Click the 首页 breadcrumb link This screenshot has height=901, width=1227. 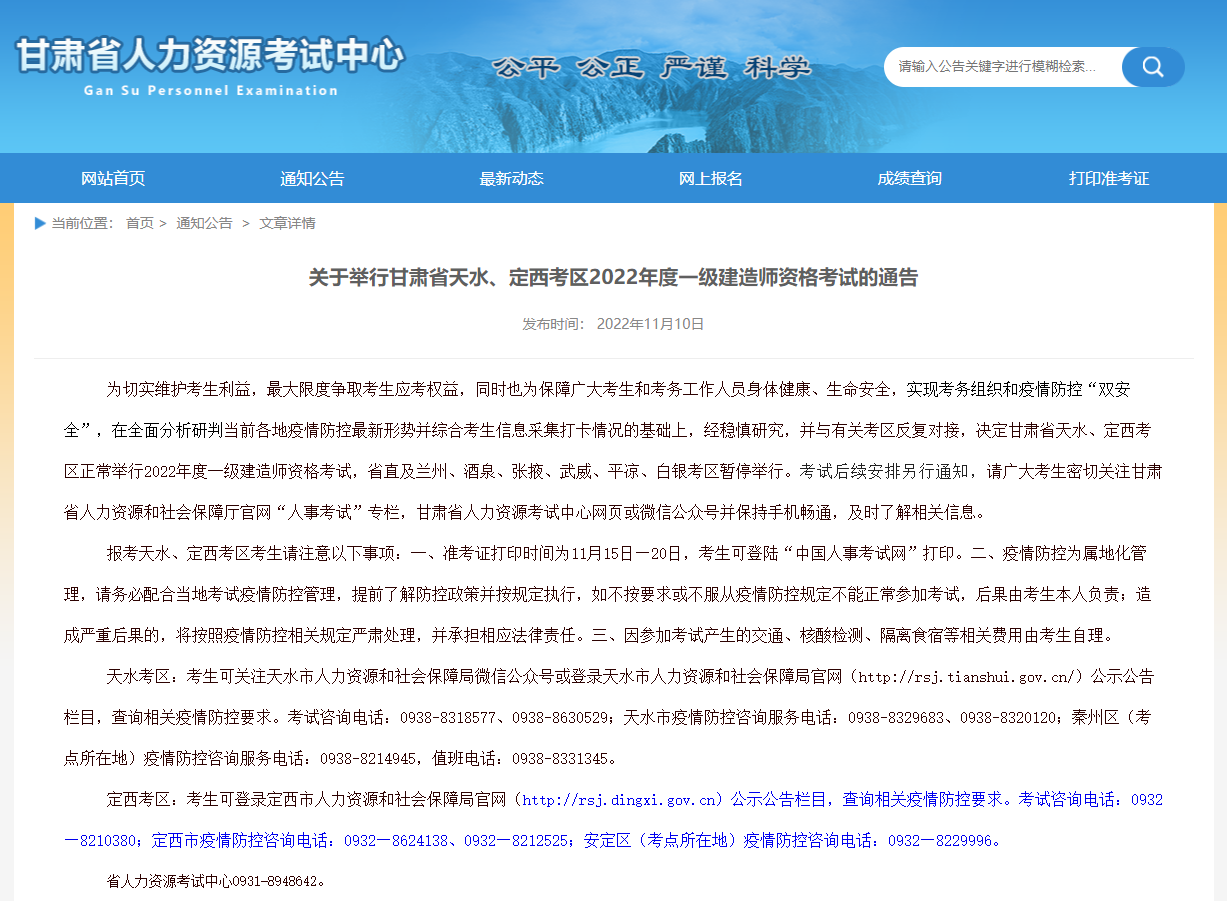tap(140, 223)
